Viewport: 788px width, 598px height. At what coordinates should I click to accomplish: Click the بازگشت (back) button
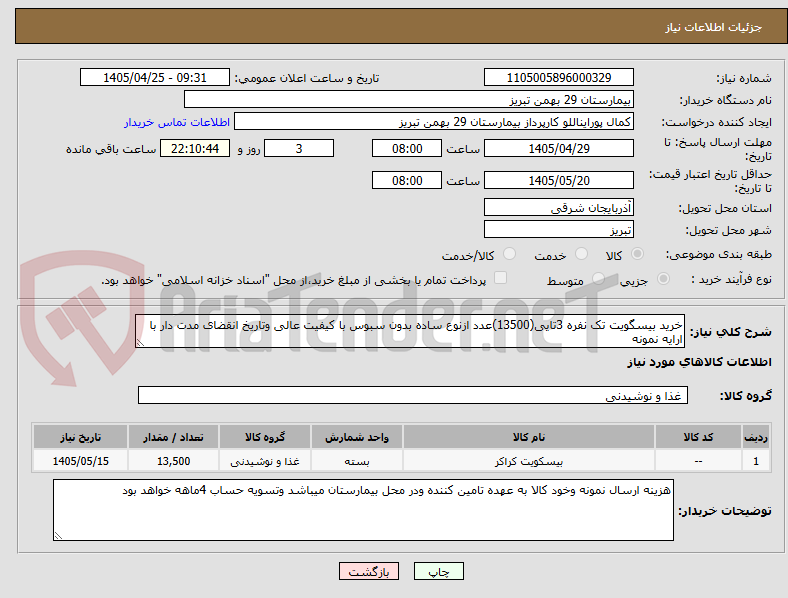coord(369,571)
